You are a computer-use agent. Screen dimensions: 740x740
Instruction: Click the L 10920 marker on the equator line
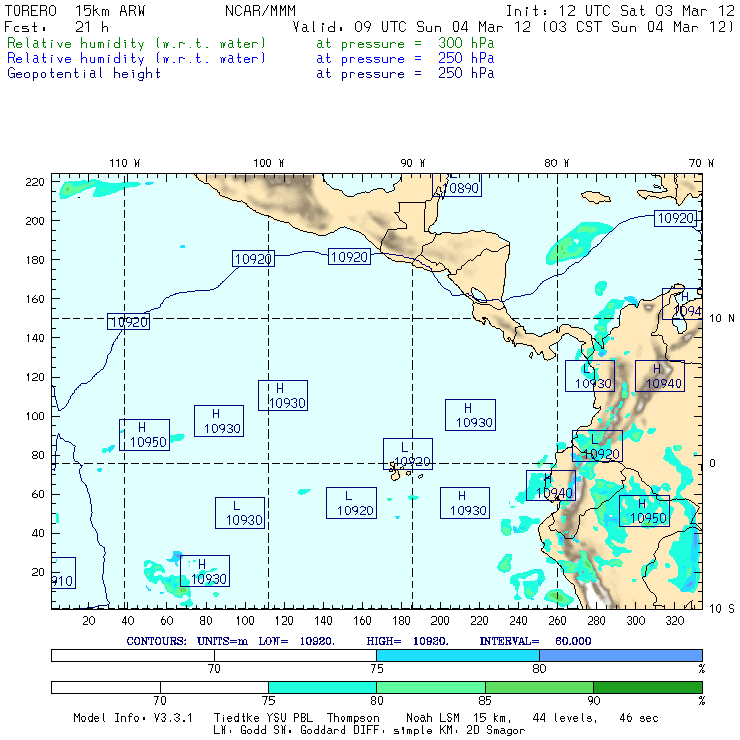(x=408, y=454)
